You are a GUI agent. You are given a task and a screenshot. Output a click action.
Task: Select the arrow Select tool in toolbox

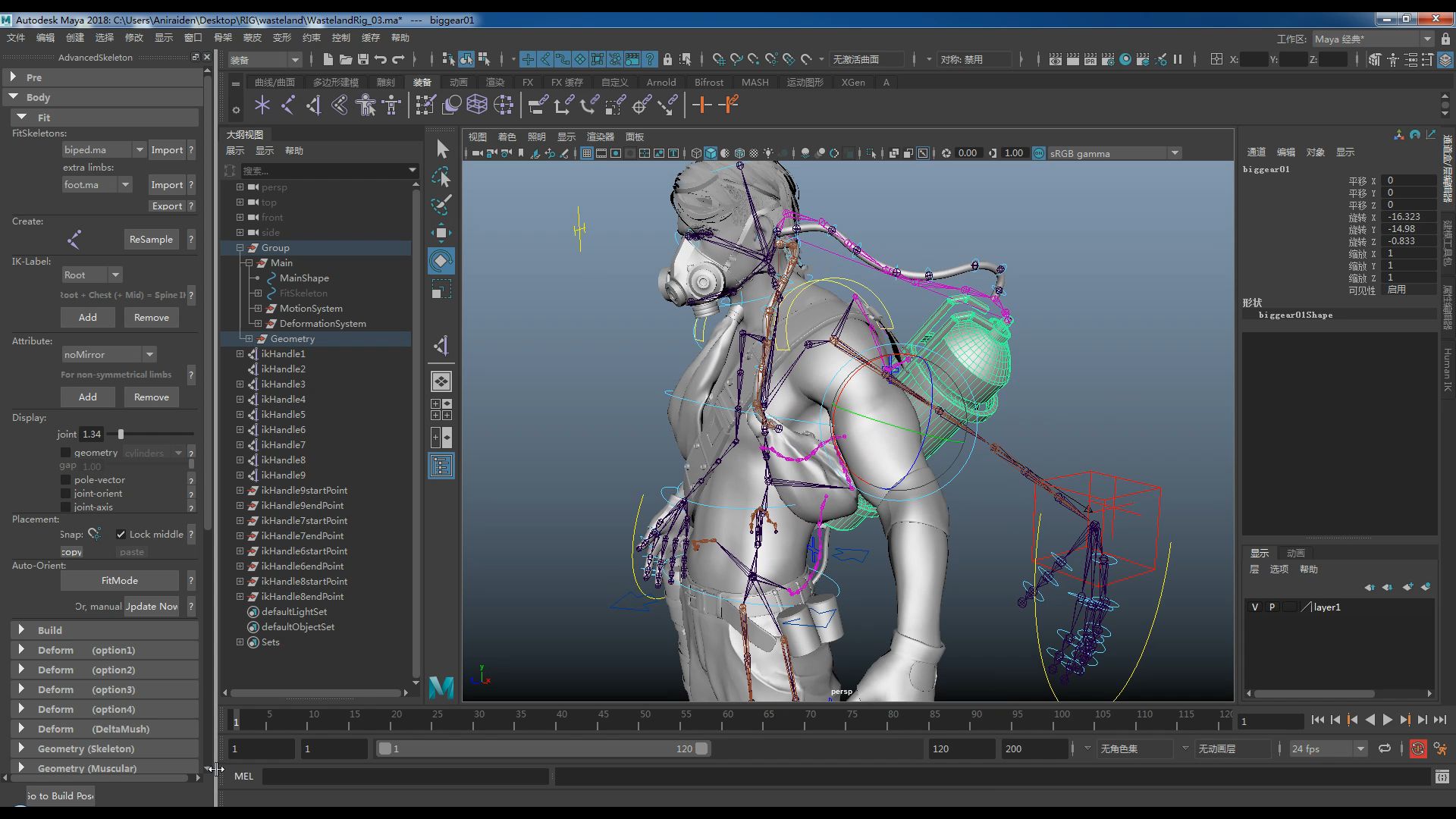point(442,149)
